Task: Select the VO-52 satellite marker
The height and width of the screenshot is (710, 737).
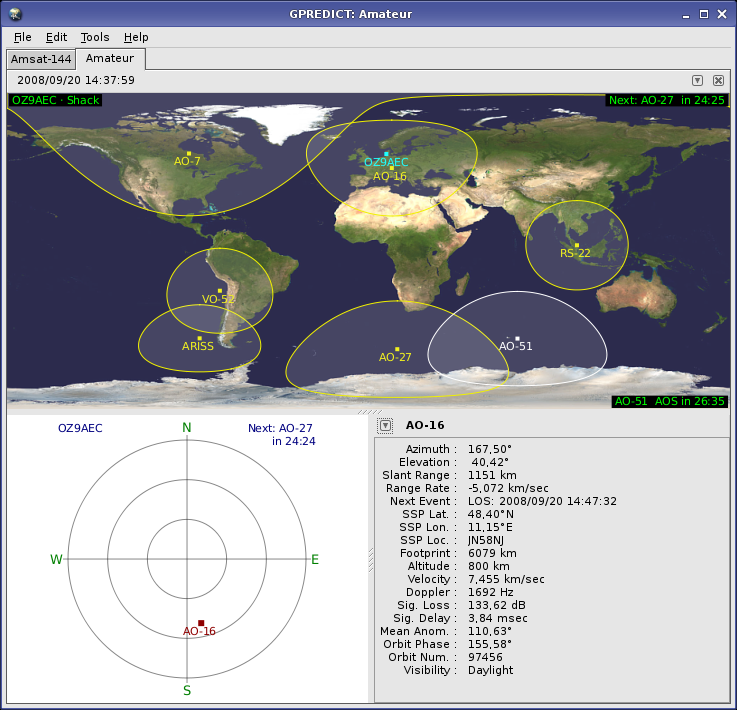Action: pos(220,291)
